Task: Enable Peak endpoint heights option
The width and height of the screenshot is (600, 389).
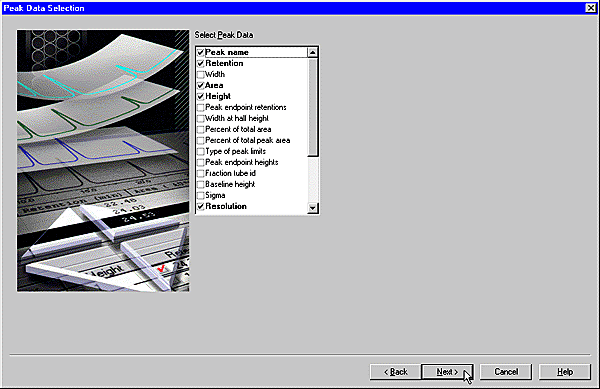Action: pos(201,162)
